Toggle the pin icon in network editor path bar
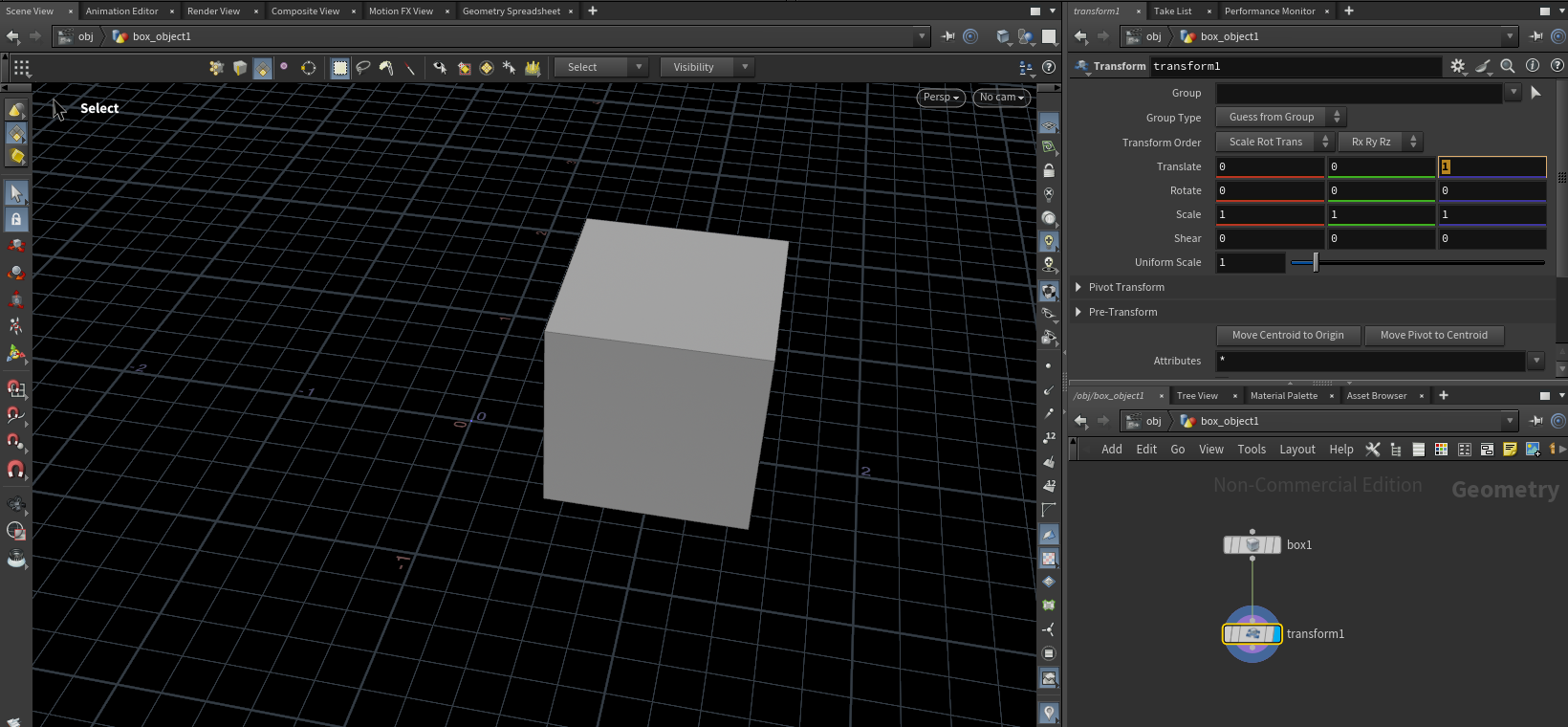Screen dimensions: 1568x727 [x=1536, y=421]
